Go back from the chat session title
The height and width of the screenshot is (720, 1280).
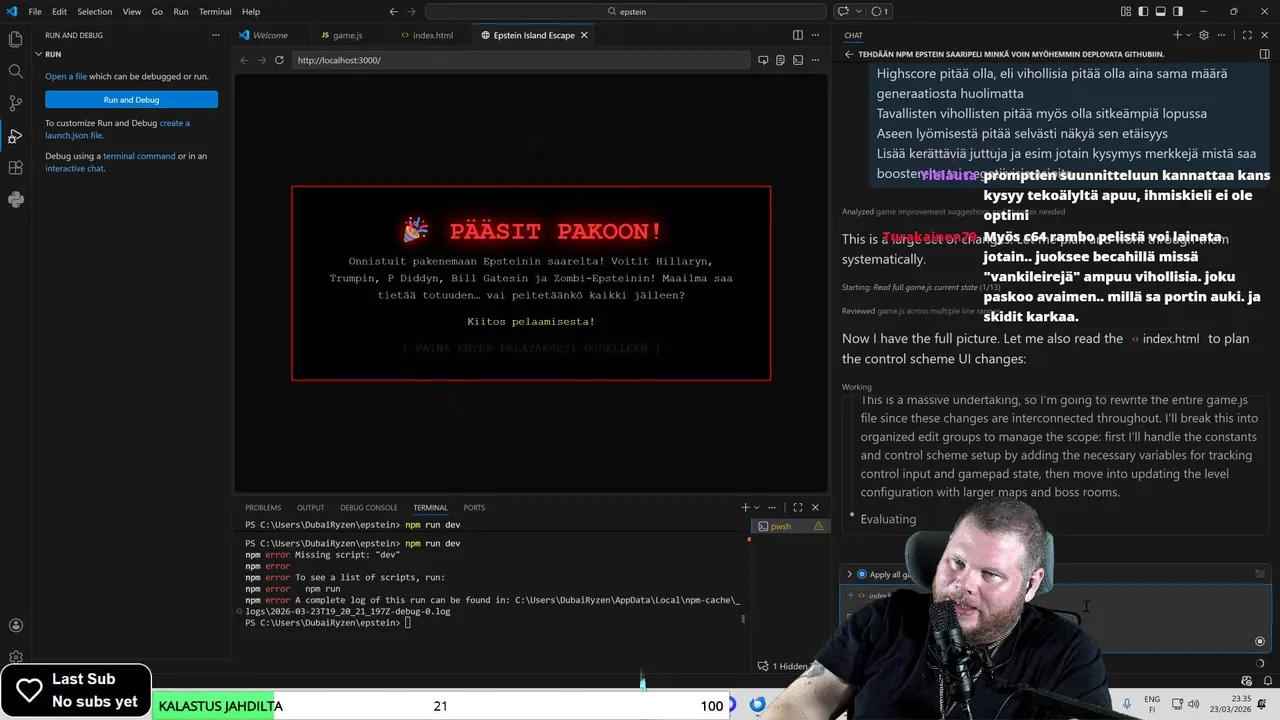pos(849,54)
